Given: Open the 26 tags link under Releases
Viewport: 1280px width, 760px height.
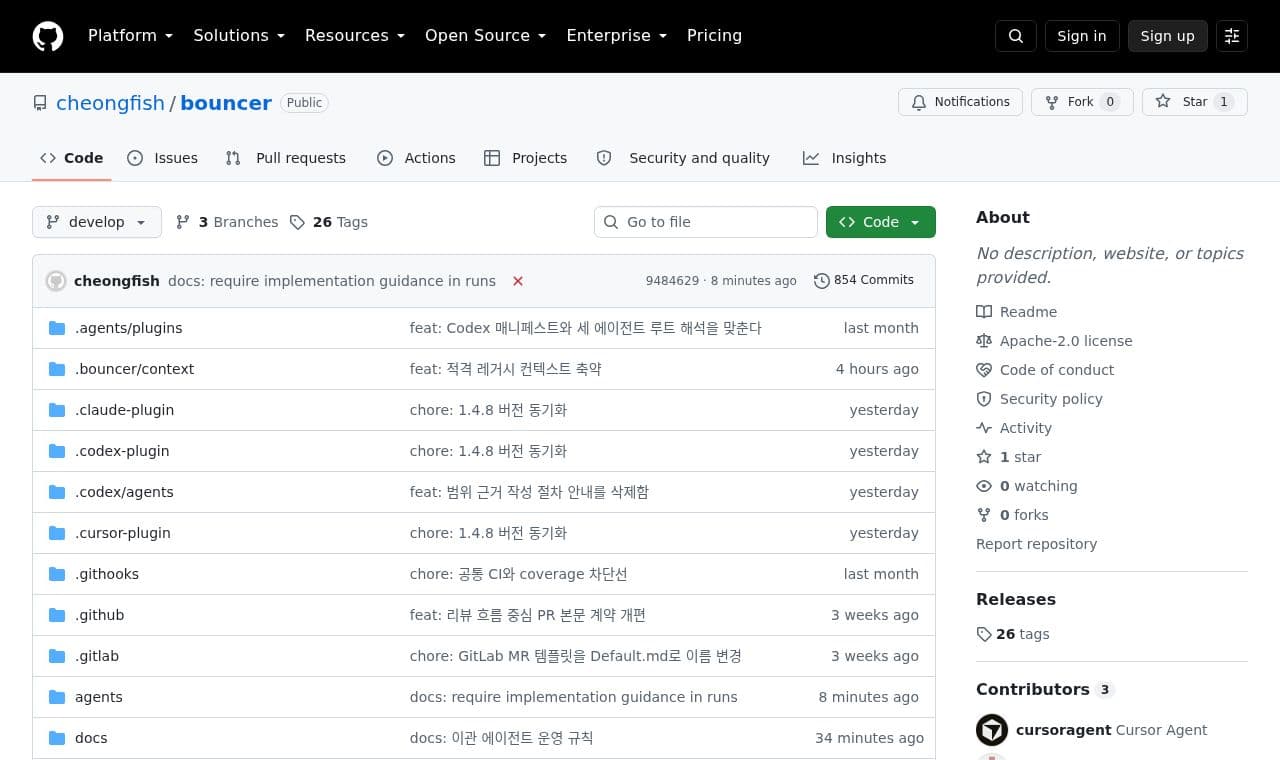Looking at the screenshot, I should click(1013, 634).
